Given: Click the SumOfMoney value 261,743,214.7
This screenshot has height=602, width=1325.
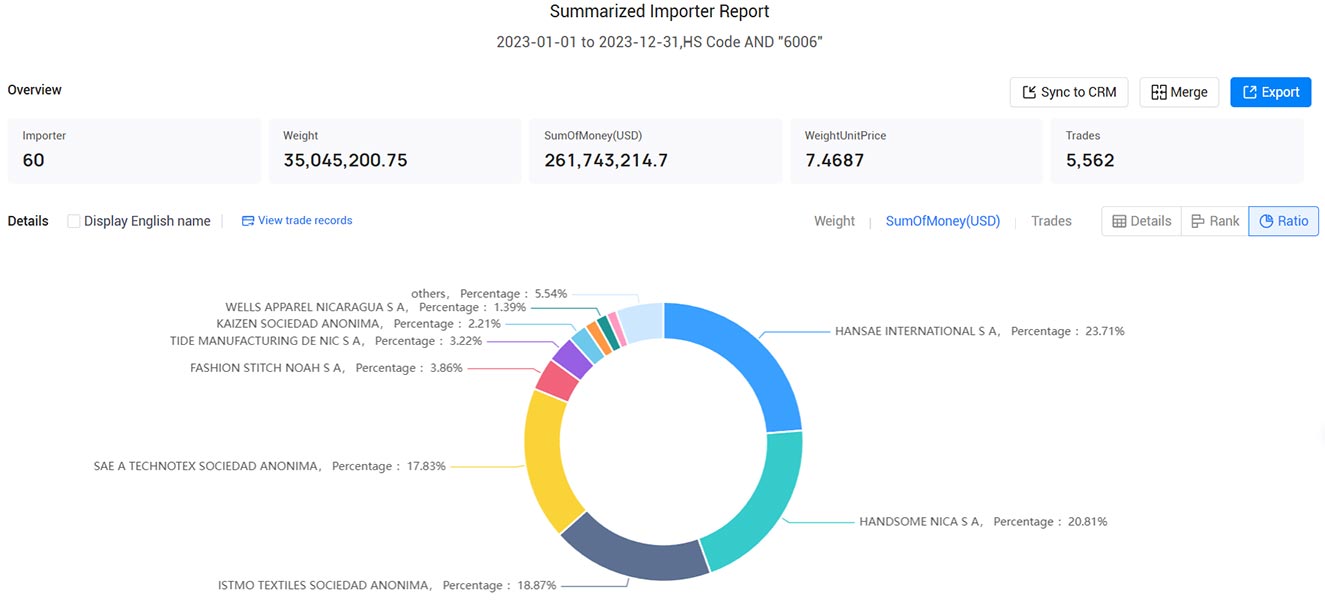Looking at the screenshot, I should pos(606,160).
